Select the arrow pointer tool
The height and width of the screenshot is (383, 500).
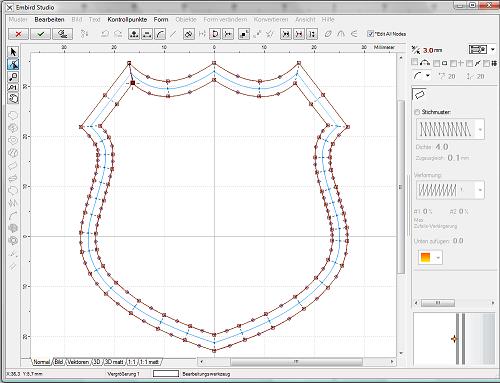13,52
